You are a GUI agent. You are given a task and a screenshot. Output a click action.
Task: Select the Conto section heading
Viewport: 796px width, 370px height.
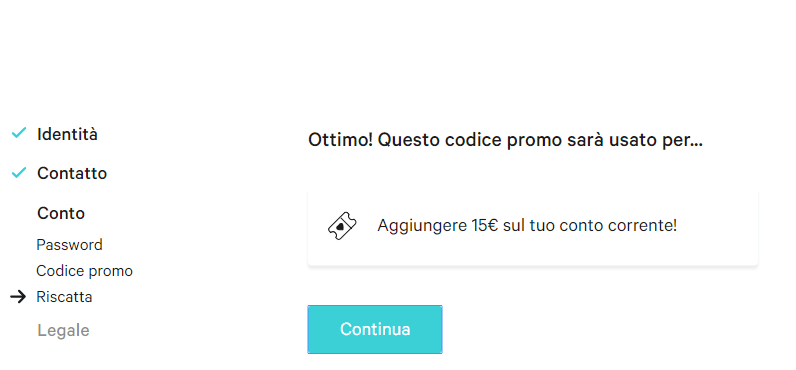tap(61, 213)
